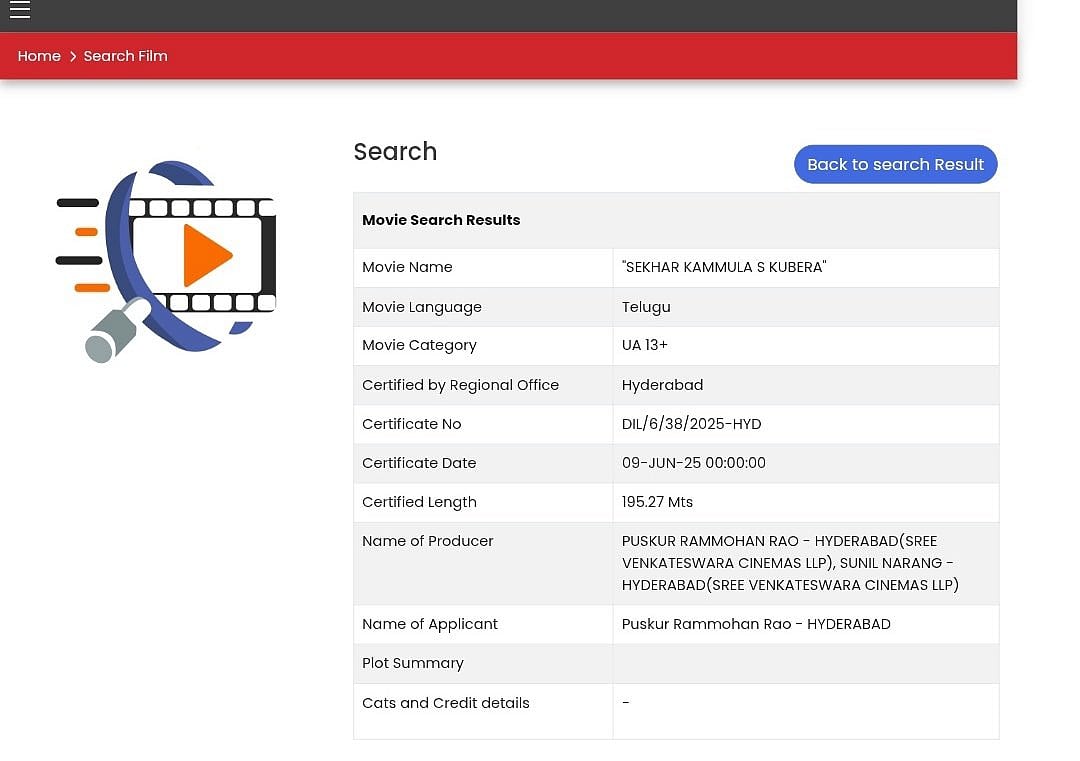Select the Movie Search Results table header

[x=441, y=220]
